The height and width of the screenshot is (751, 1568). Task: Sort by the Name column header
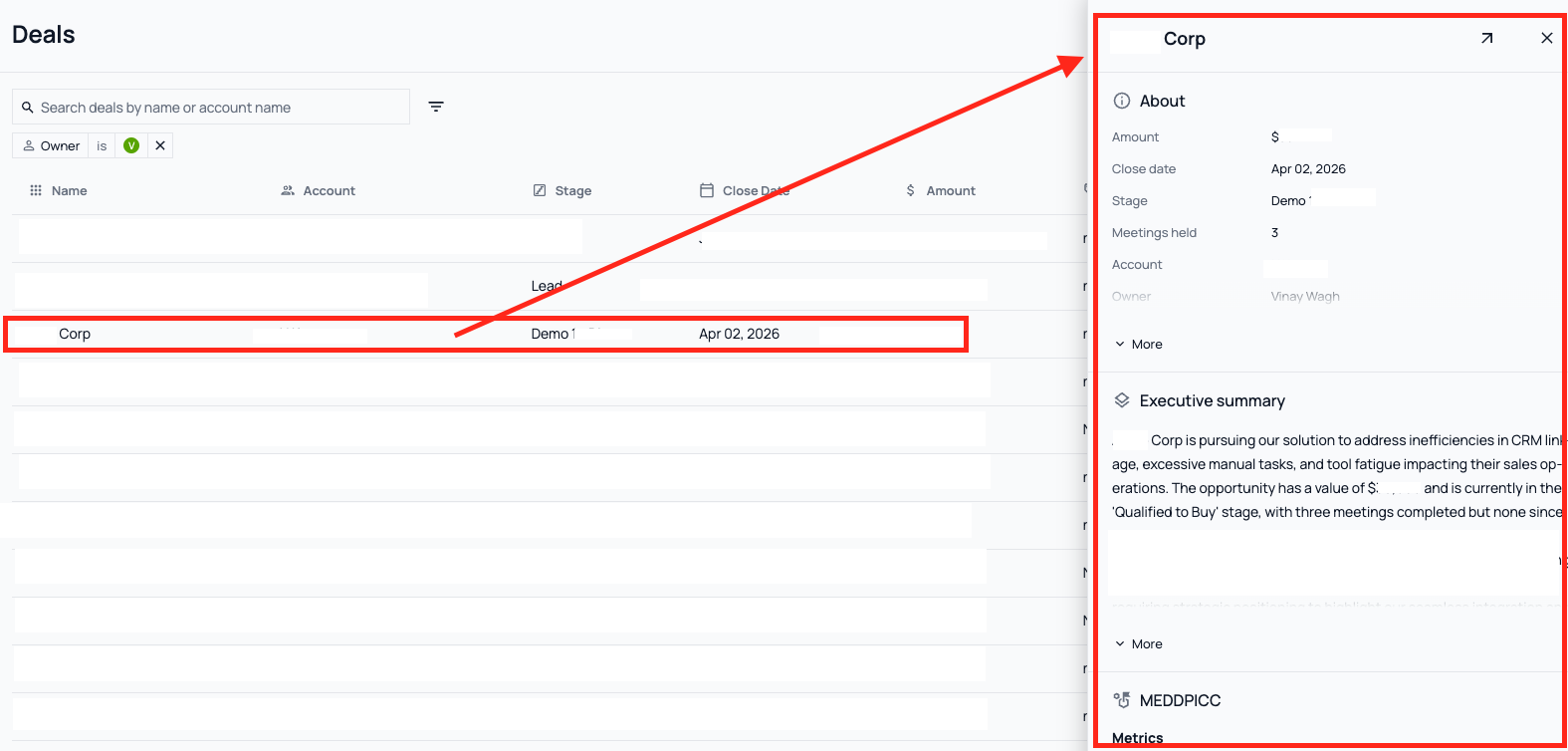(x=69, y=191)
